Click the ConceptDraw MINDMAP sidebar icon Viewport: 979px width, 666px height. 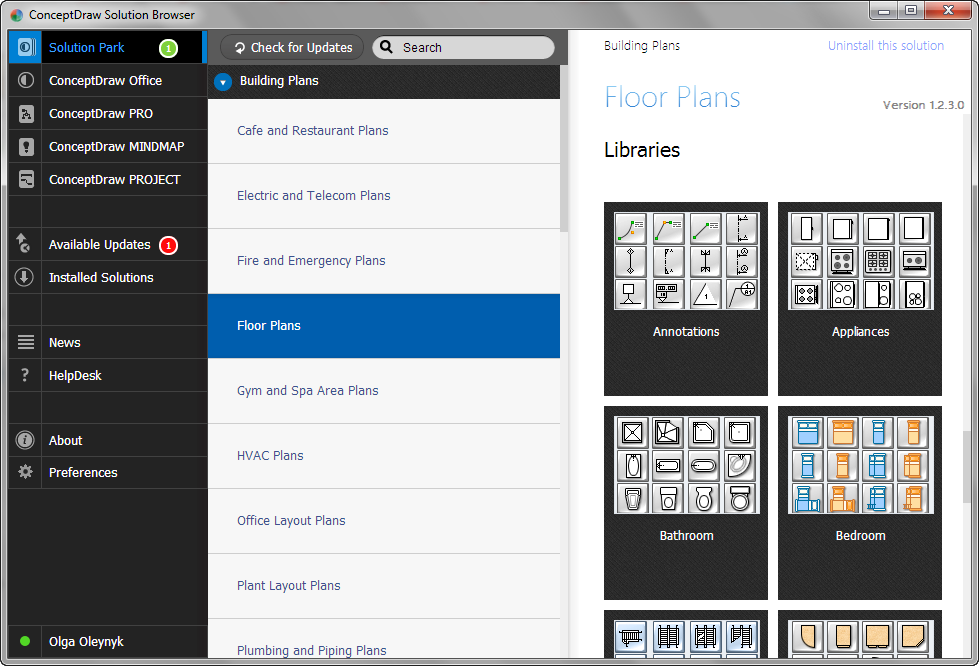coord(26,147)
